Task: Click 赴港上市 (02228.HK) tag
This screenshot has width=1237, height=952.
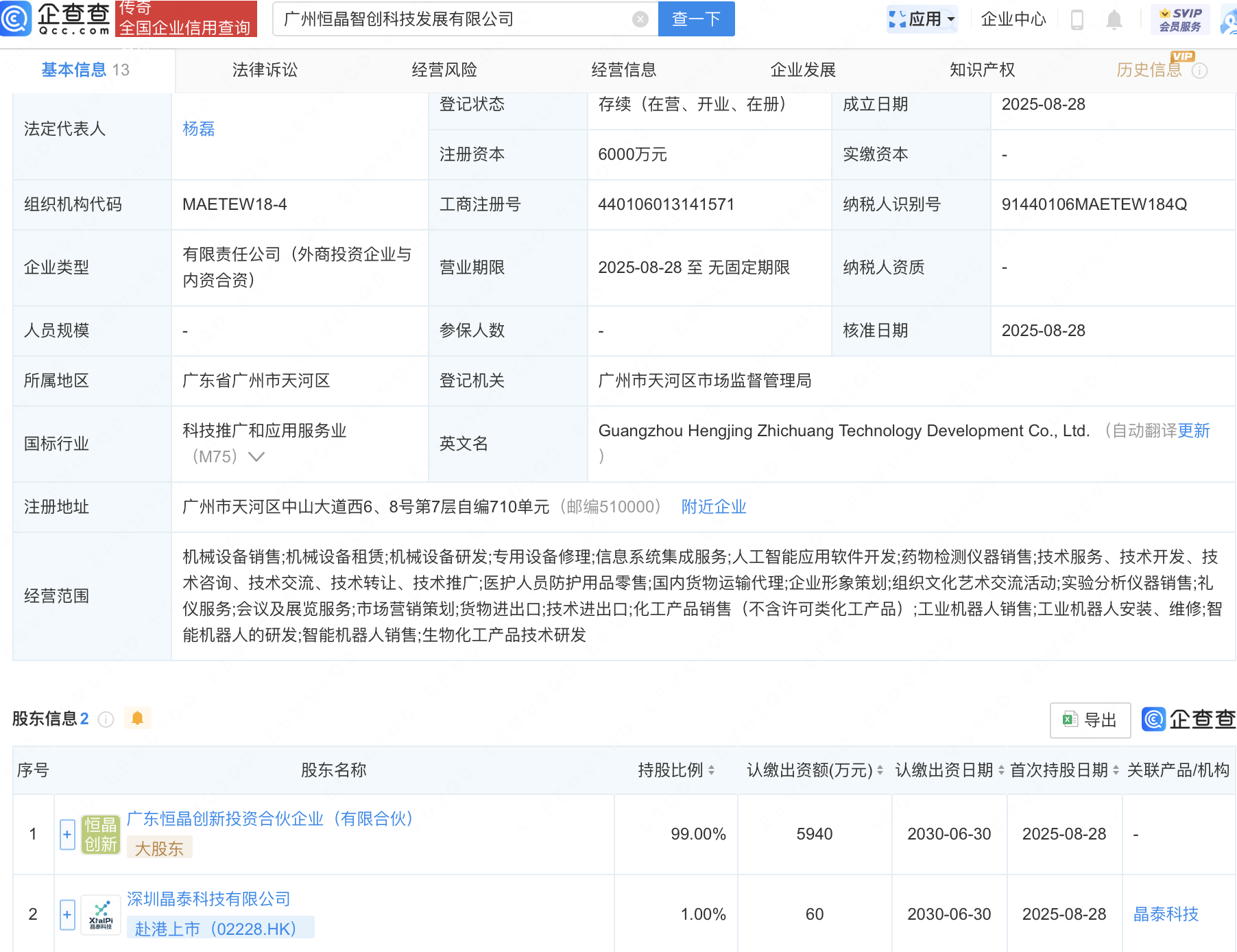Action: (221, 927)
